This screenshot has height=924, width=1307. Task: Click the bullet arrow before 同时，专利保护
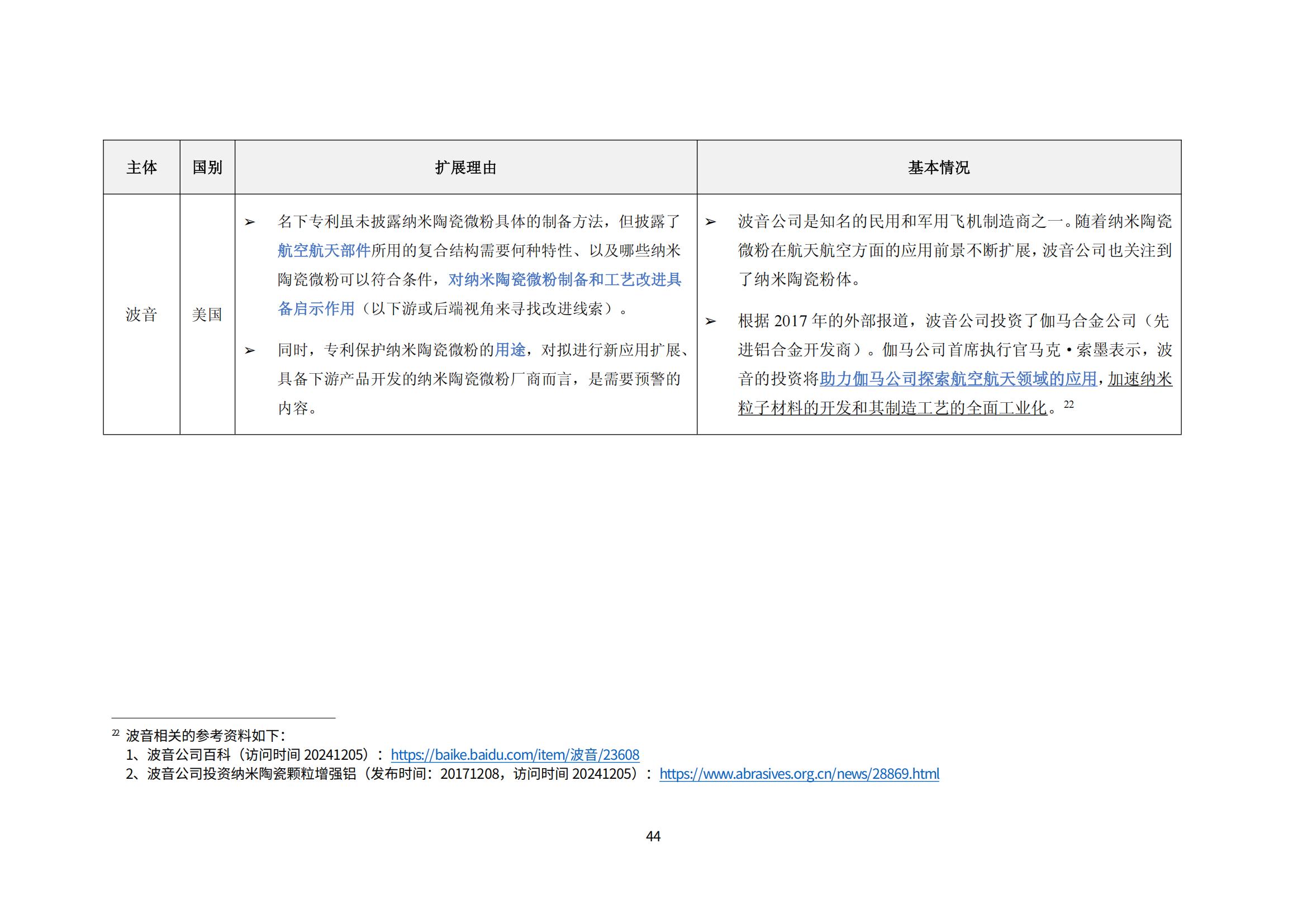coord(250,350)
